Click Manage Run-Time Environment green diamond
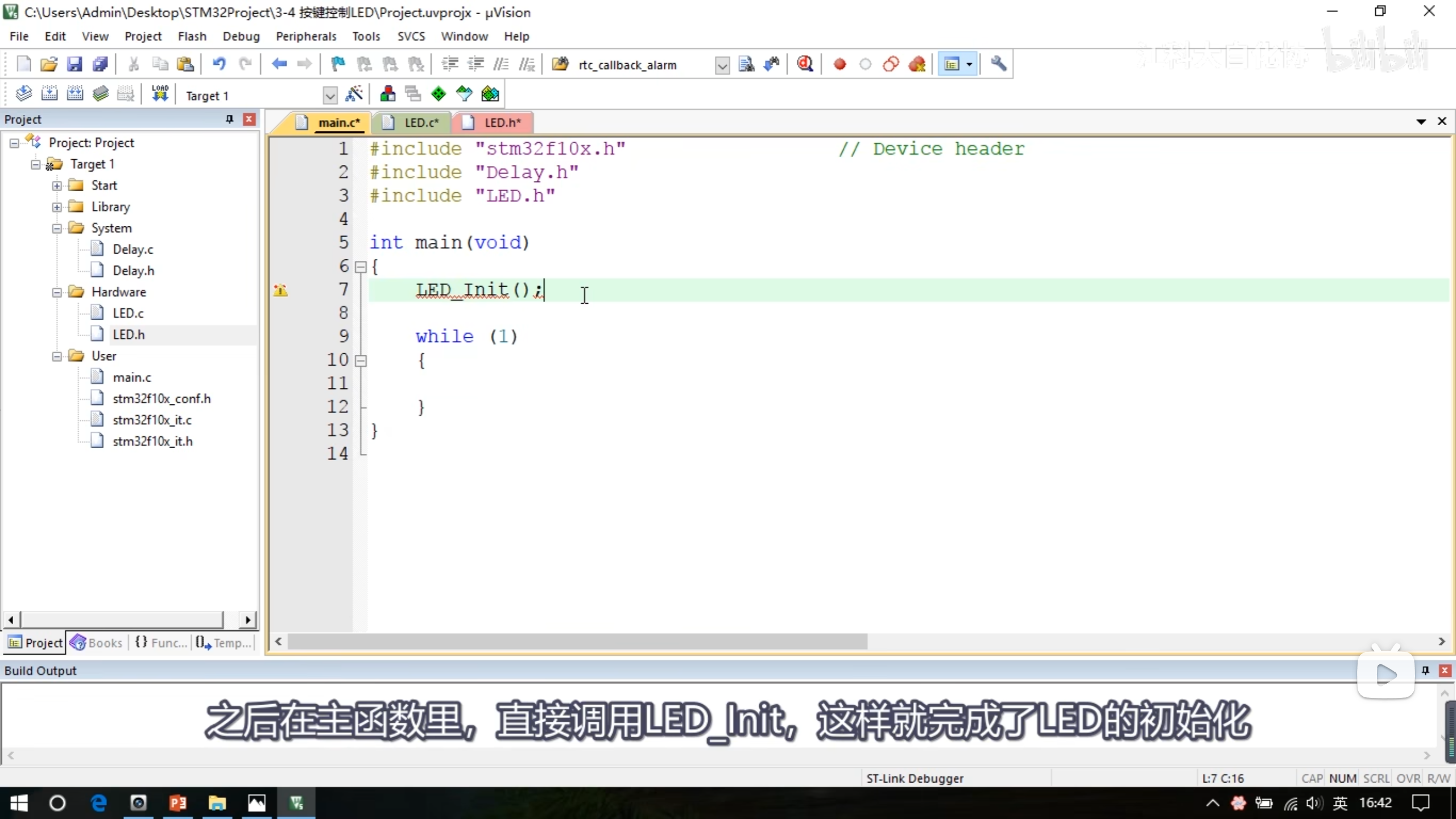The width and height of the screenshot is (1456, 819). [439, 94]
